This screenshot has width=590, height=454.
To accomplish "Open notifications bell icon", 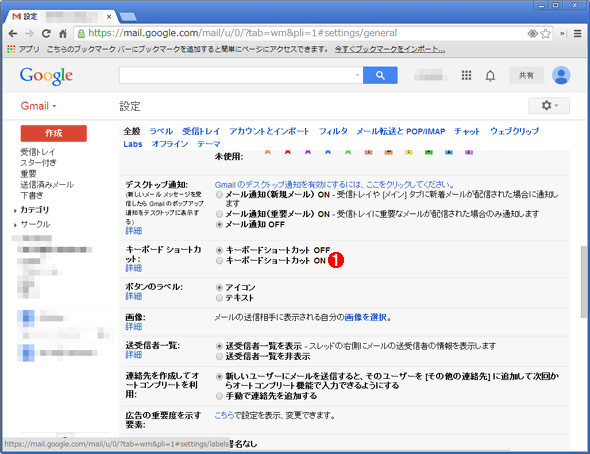I will [490, 76].
